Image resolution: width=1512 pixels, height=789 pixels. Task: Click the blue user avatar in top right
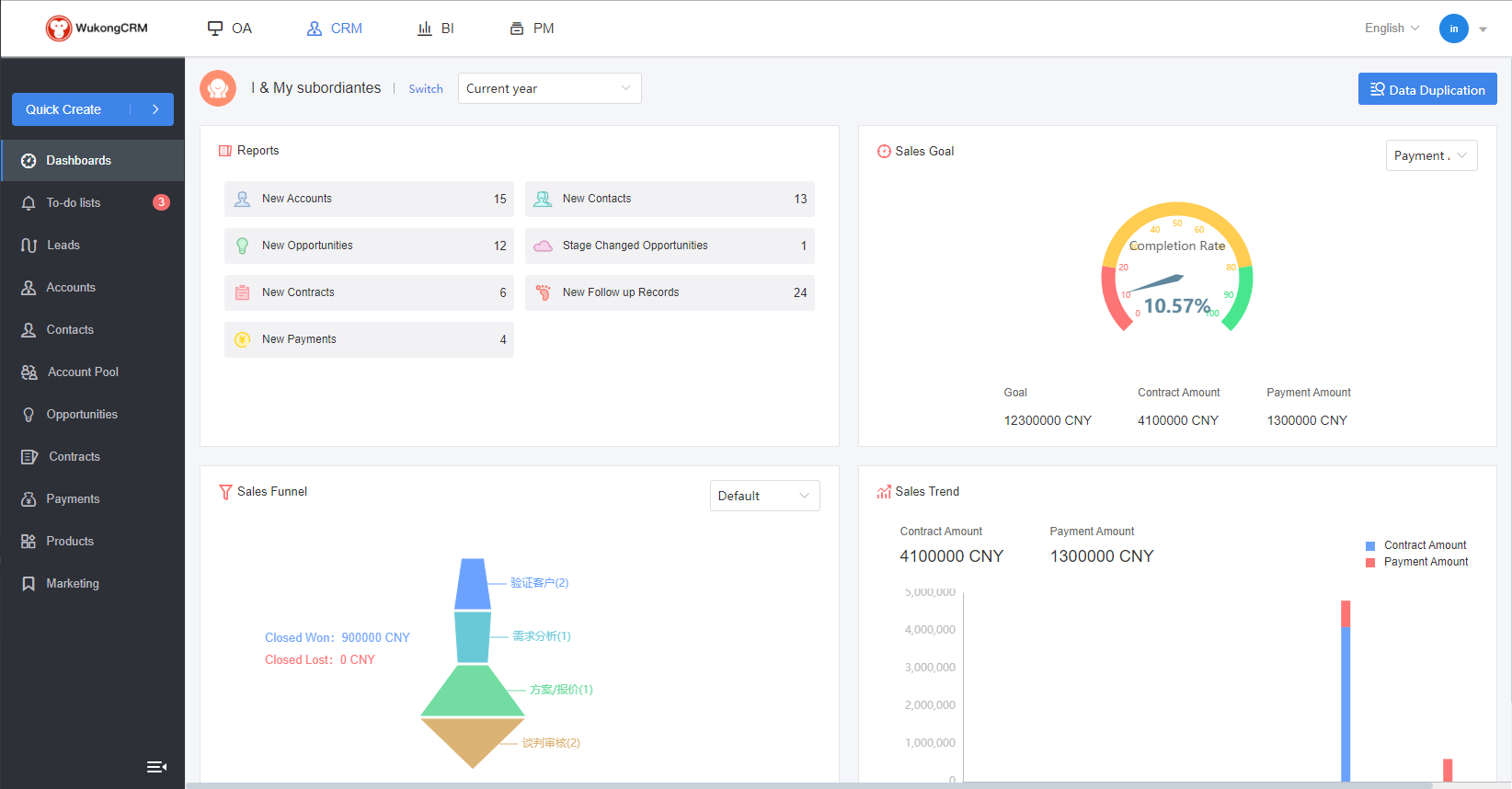(1454, 29)
